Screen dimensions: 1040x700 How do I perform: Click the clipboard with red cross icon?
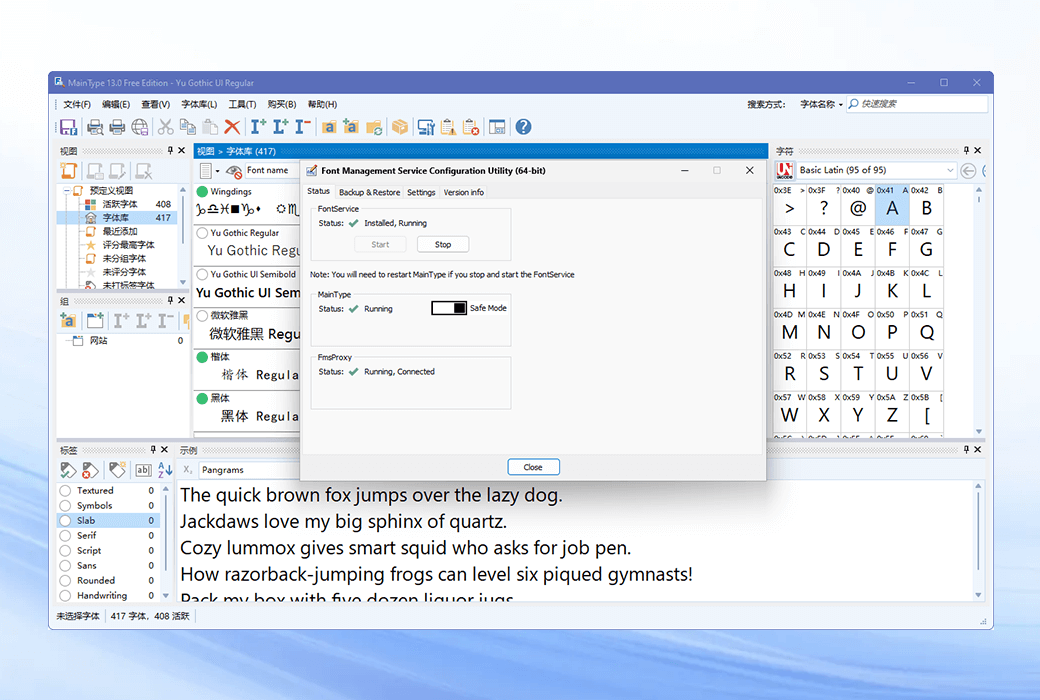pyautogui.click(x=471, y=127)
